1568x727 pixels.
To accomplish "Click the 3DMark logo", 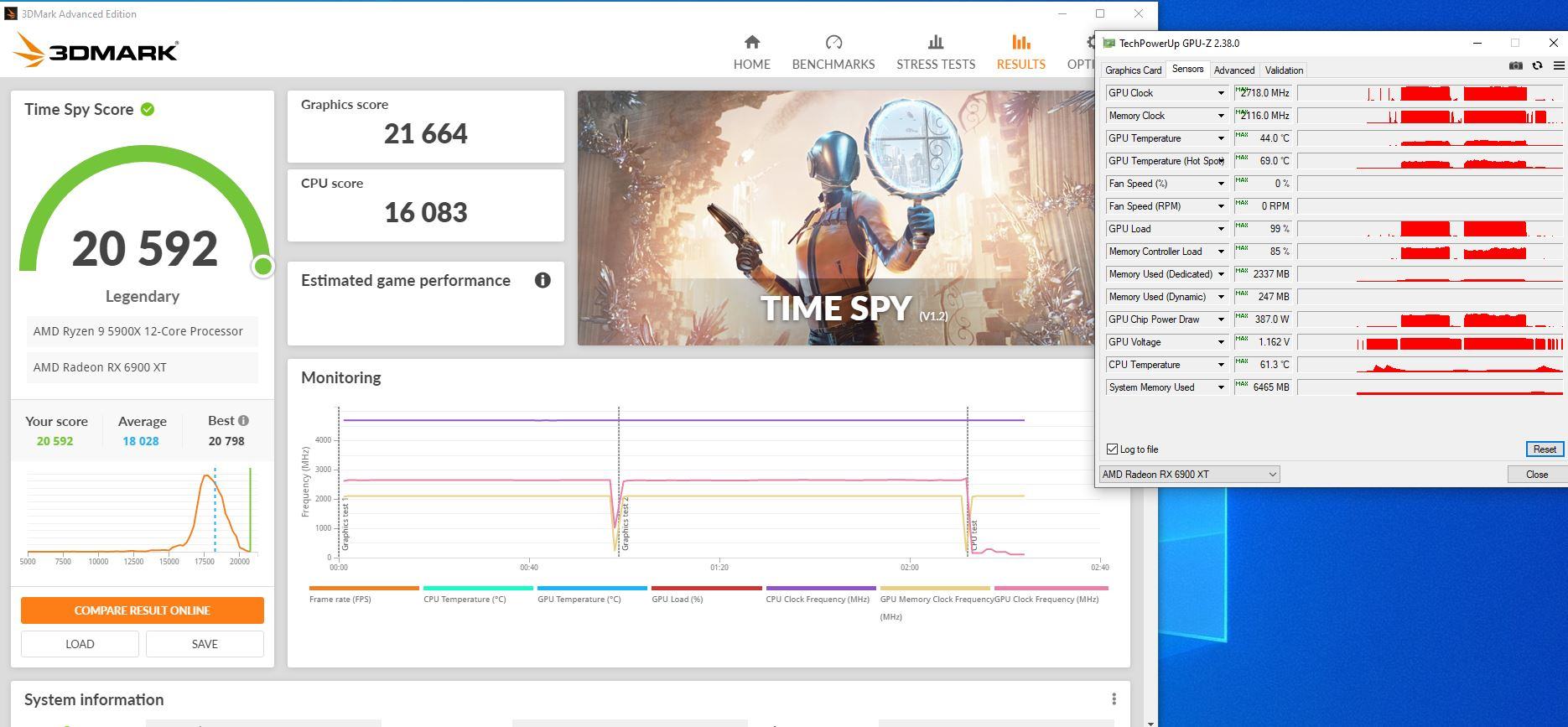I will pyautogui.click(x=96, y=50).
